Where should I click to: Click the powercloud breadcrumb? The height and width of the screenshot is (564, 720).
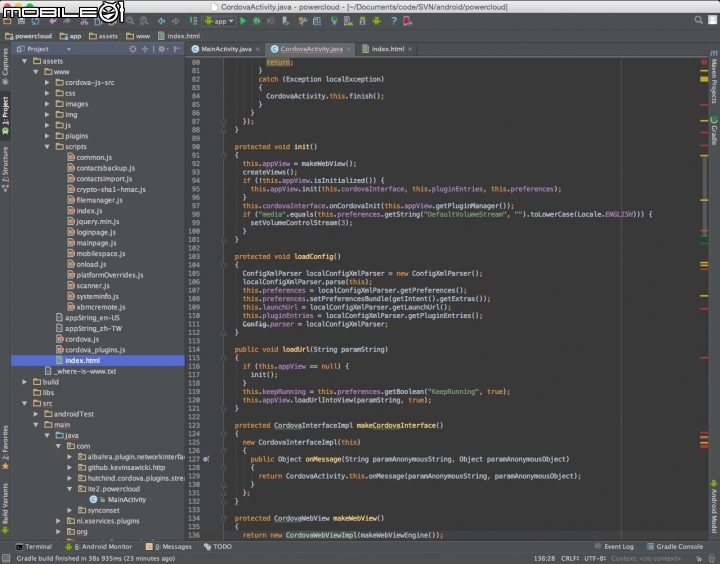[28, 36]
